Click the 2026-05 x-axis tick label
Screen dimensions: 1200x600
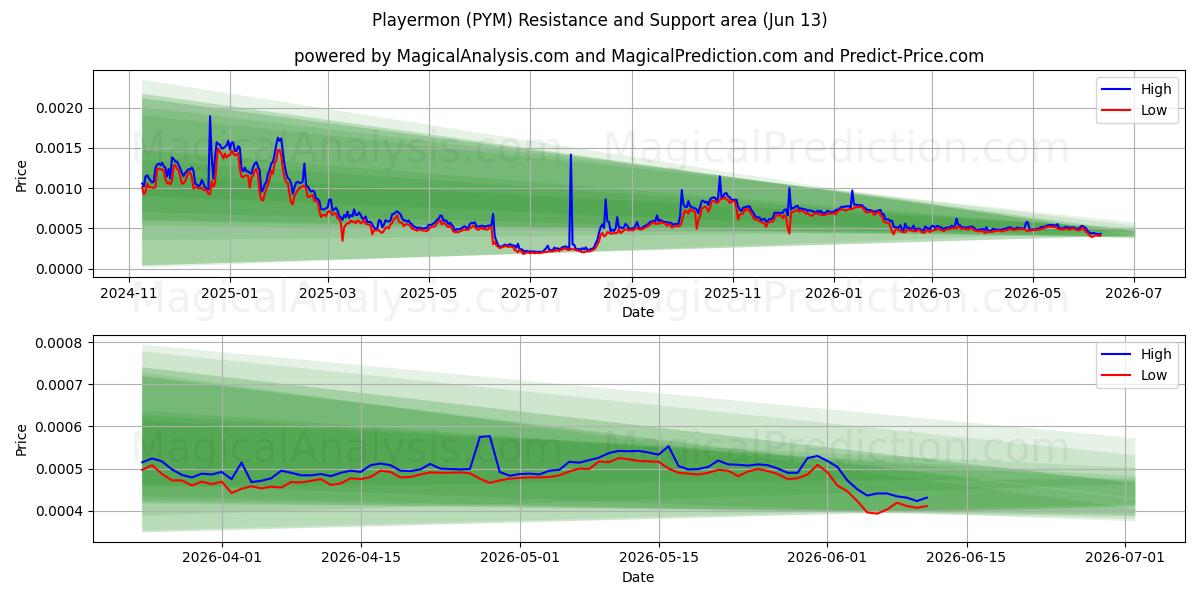[x=1033, y=293]
